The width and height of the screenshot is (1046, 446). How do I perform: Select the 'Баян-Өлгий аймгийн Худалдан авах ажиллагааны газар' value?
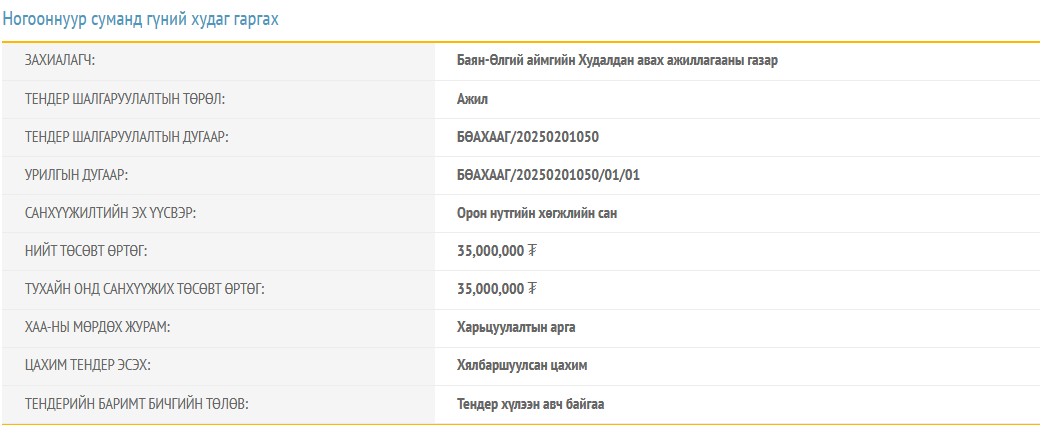617,60
